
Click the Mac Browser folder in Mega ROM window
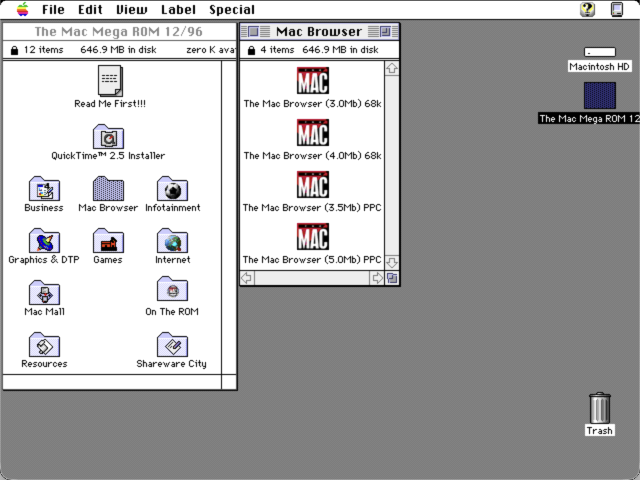tap(108, 188)
